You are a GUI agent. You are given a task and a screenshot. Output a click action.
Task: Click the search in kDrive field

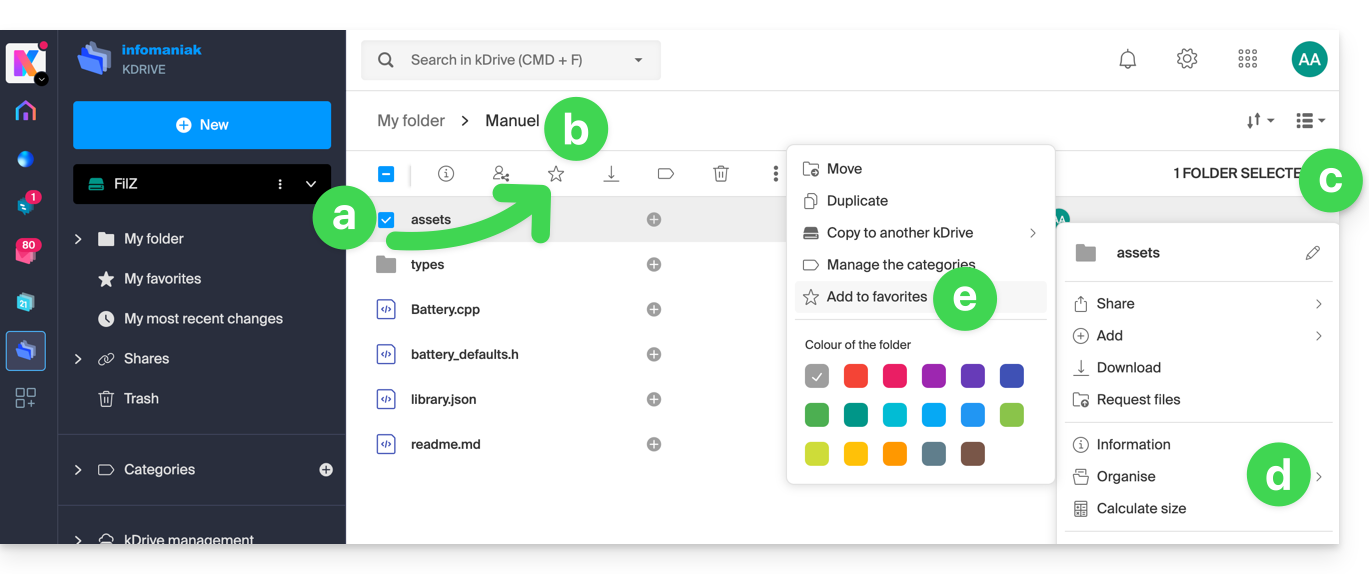pyautogui.click(x=510, y=60)
